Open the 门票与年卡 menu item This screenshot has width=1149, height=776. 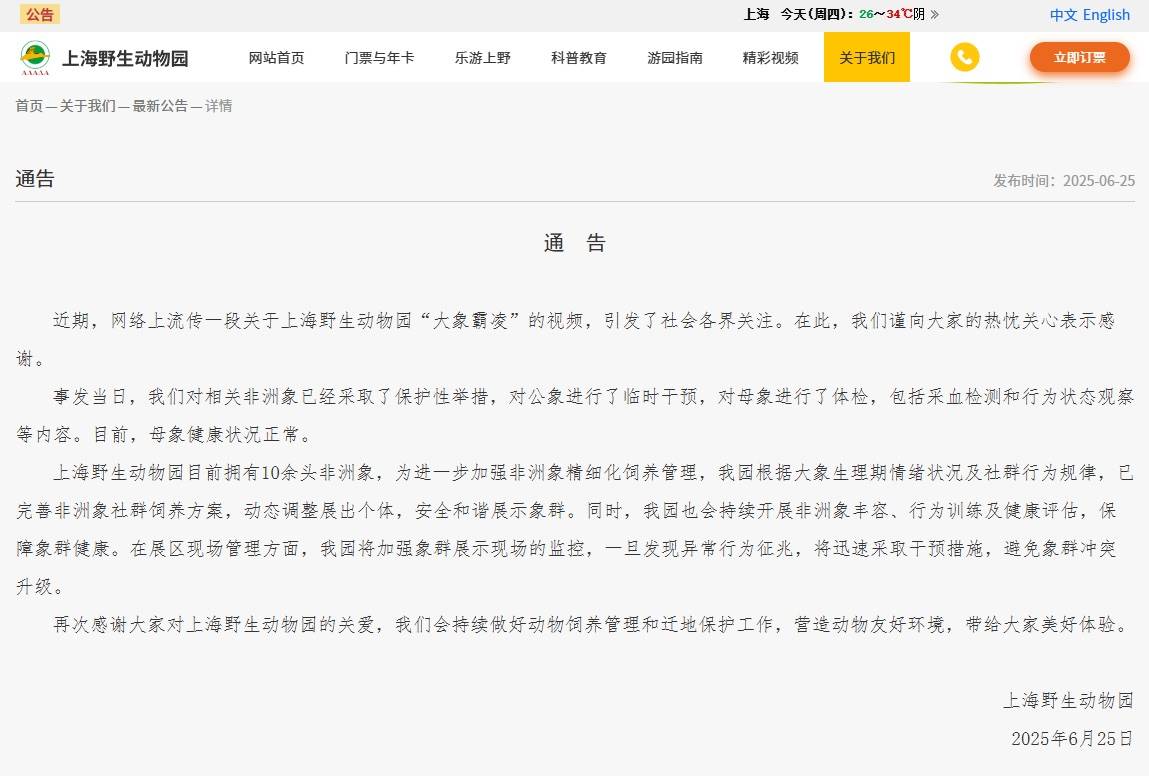[379, 58]
